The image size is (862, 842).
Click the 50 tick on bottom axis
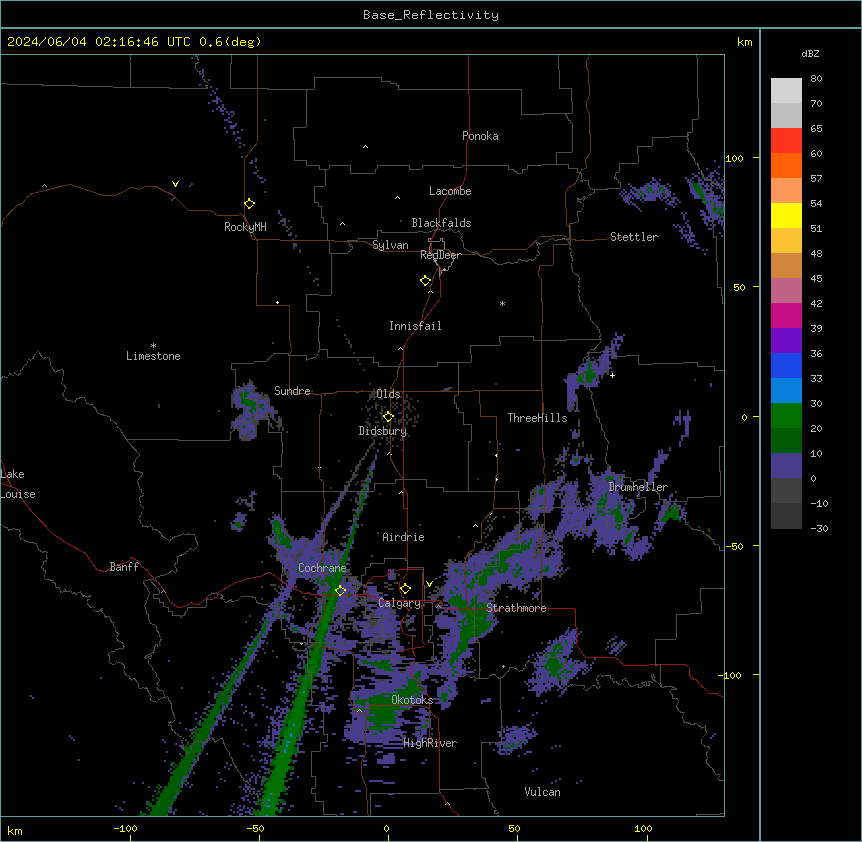[514, 828]
